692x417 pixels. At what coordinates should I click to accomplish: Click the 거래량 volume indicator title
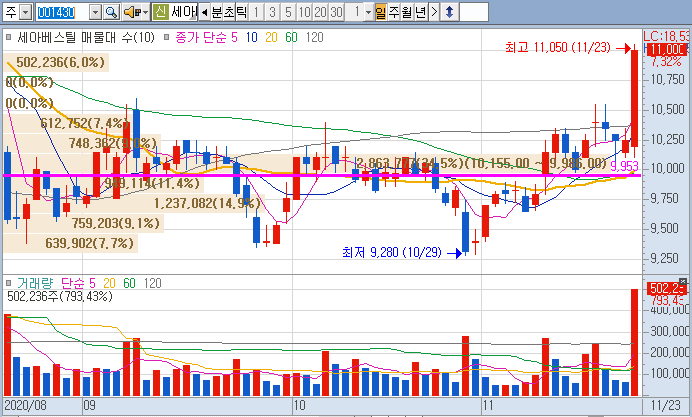(x=35, y=283)
